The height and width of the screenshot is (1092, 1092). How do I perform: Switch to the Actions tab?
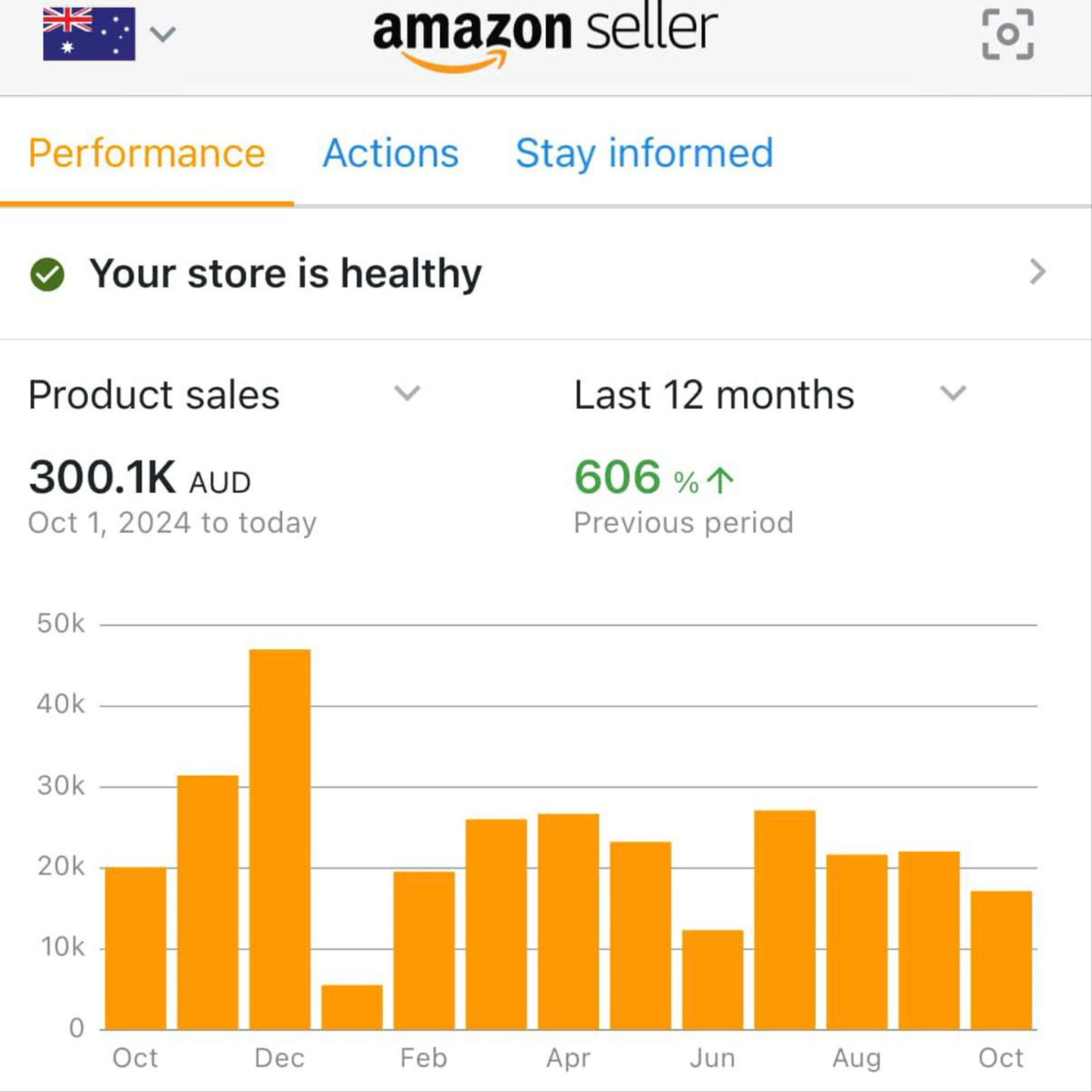pos(391,153)
